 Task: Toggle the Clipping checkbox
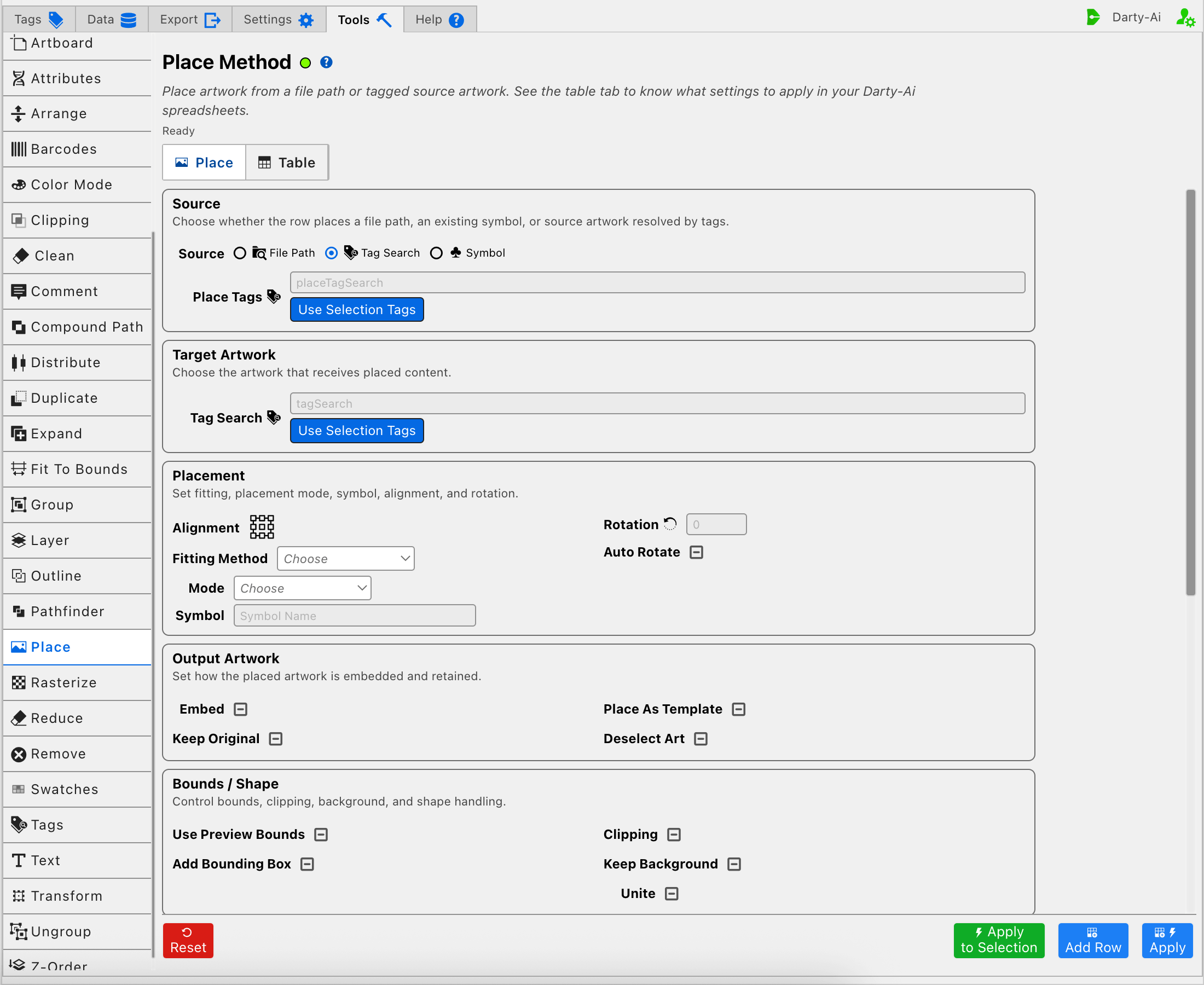(674, 835)
